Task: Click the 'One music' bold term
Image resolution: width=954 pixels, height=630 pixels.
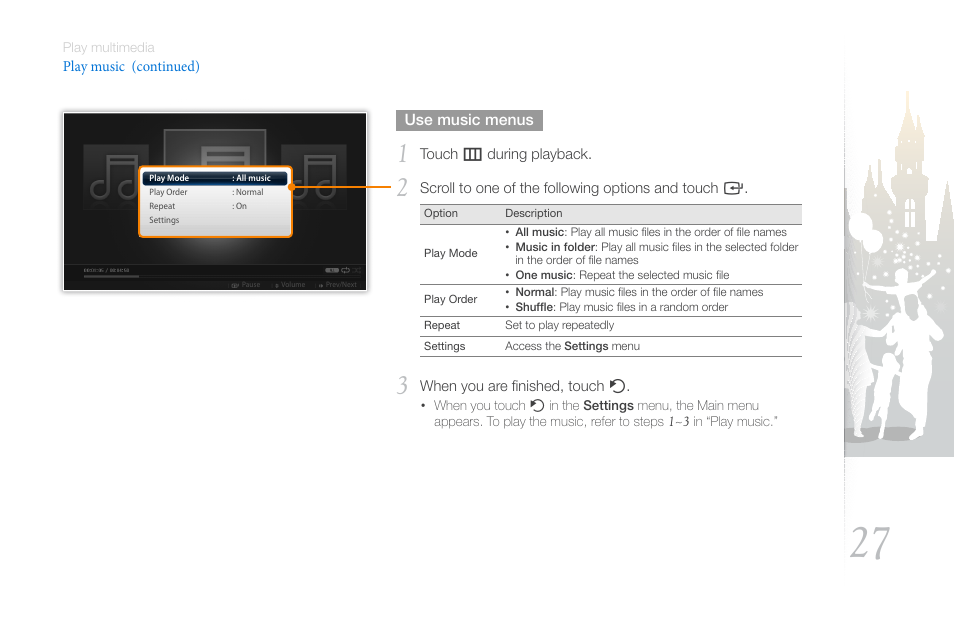Action: coord(544,275)
